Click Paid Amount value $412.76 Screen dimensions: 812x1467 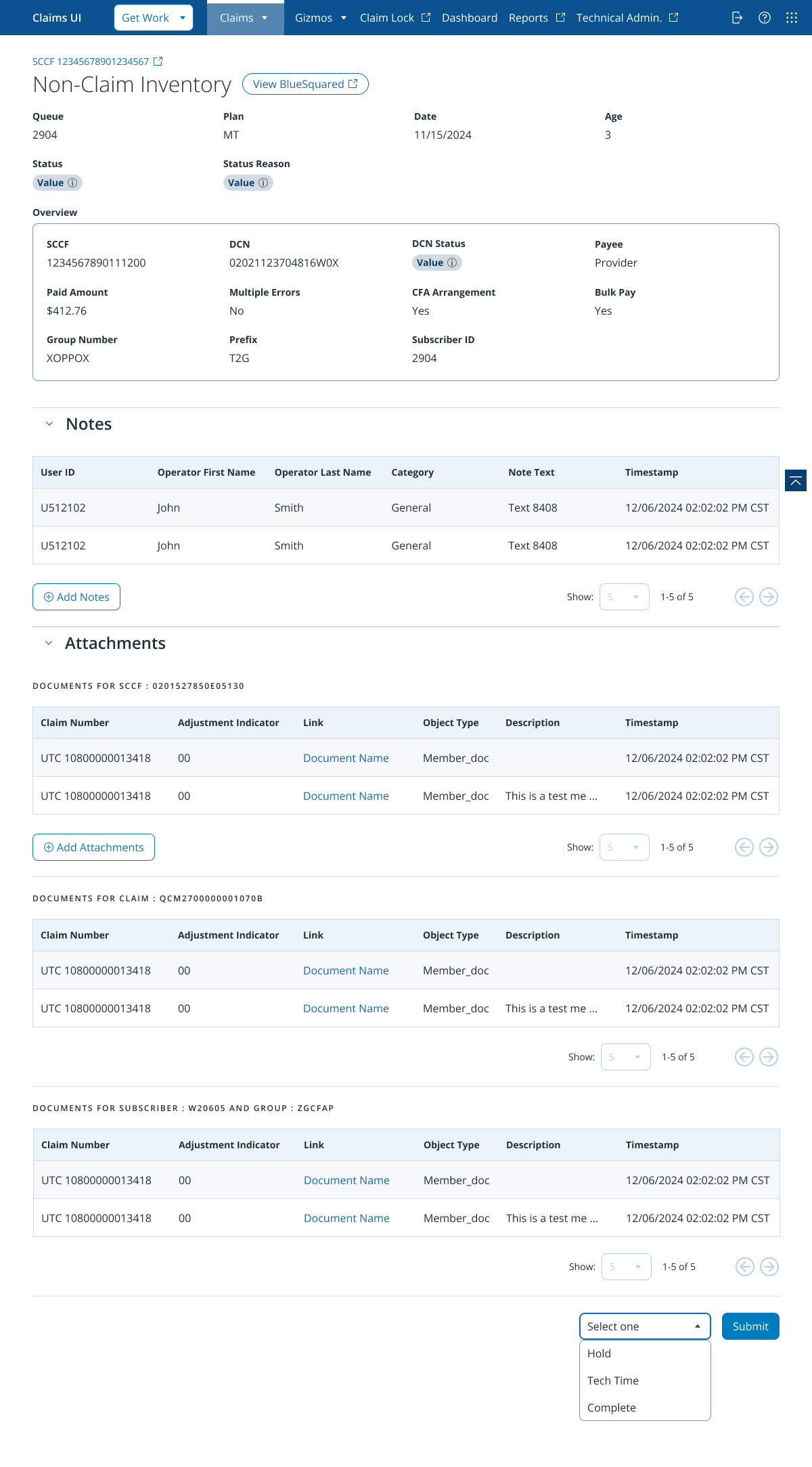[x=66, y=311]
